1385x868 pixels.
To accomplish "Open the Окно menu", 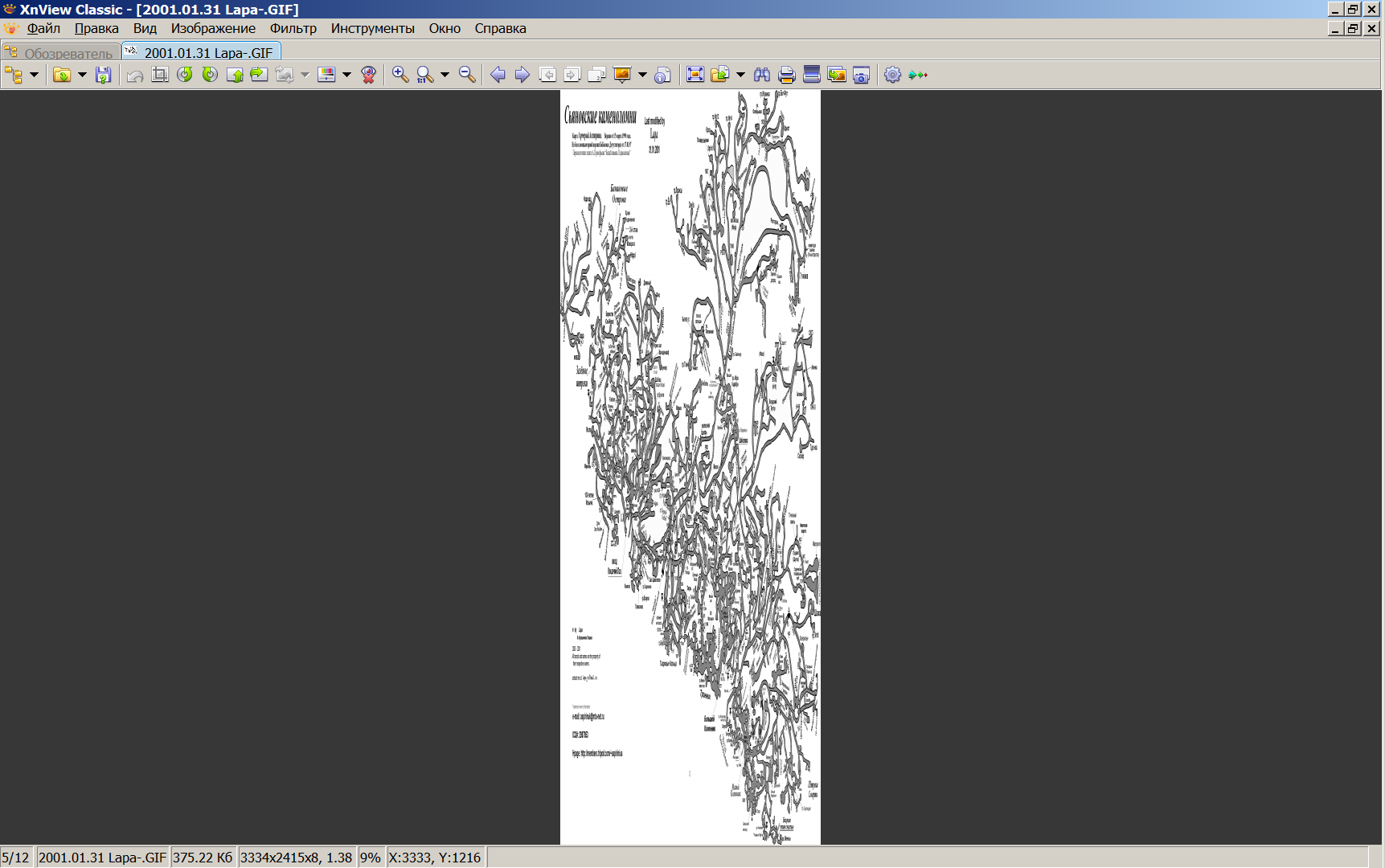I will pos(445,28).
